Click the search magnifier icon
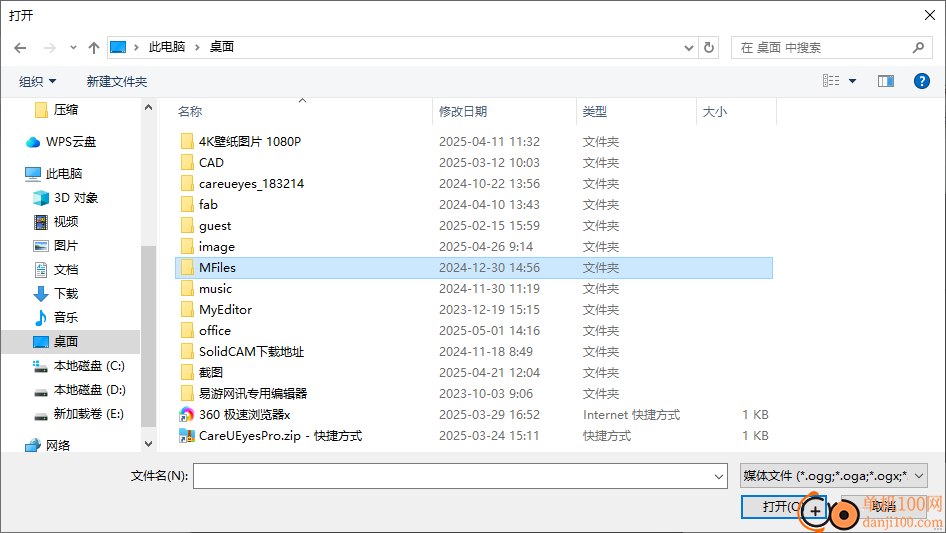The height and width of the screenshot is (533, 946). coord(918,47)
